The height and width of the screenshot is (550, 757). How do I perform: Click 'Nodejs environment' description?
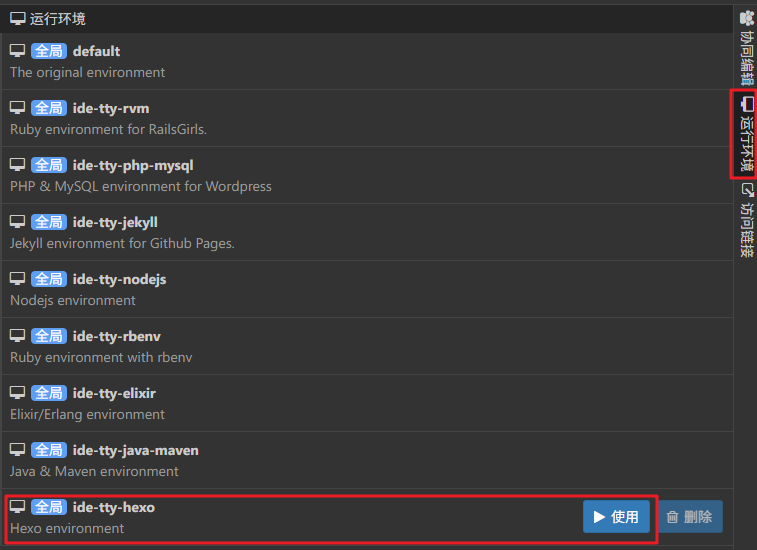73,300
